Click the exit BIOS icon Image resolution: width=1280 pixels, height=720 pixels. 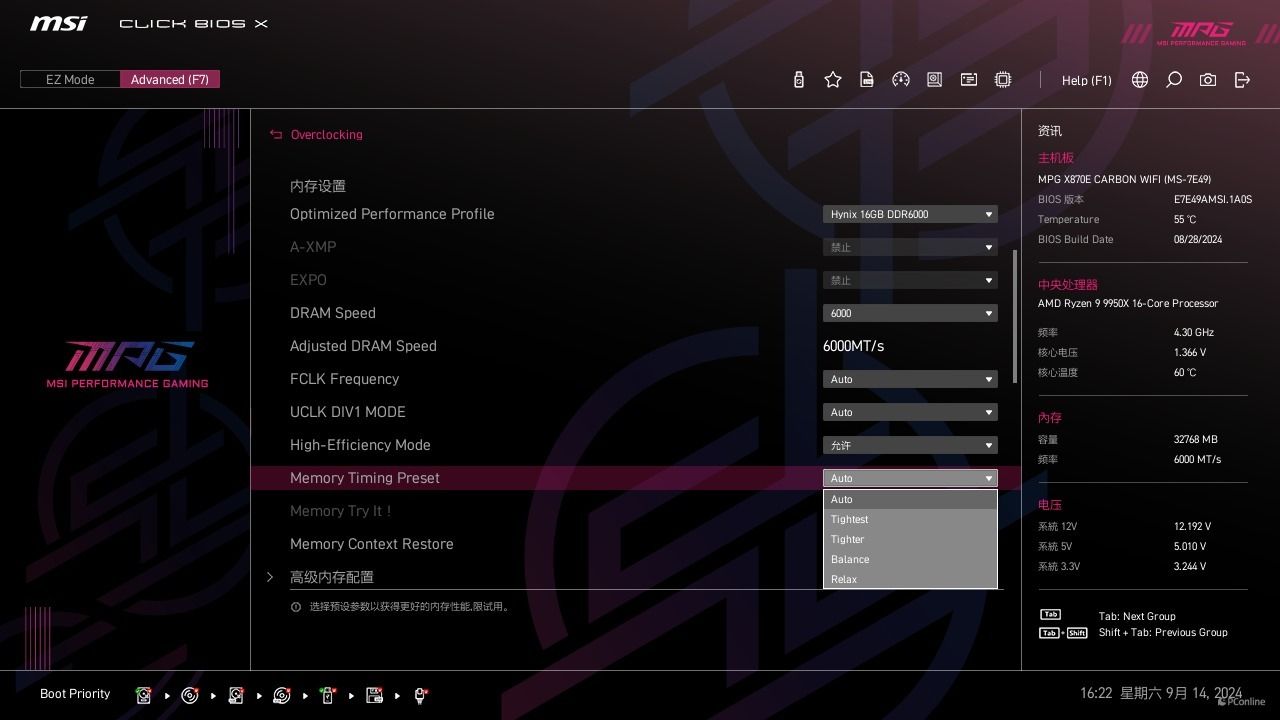(x=1242, y=80)
